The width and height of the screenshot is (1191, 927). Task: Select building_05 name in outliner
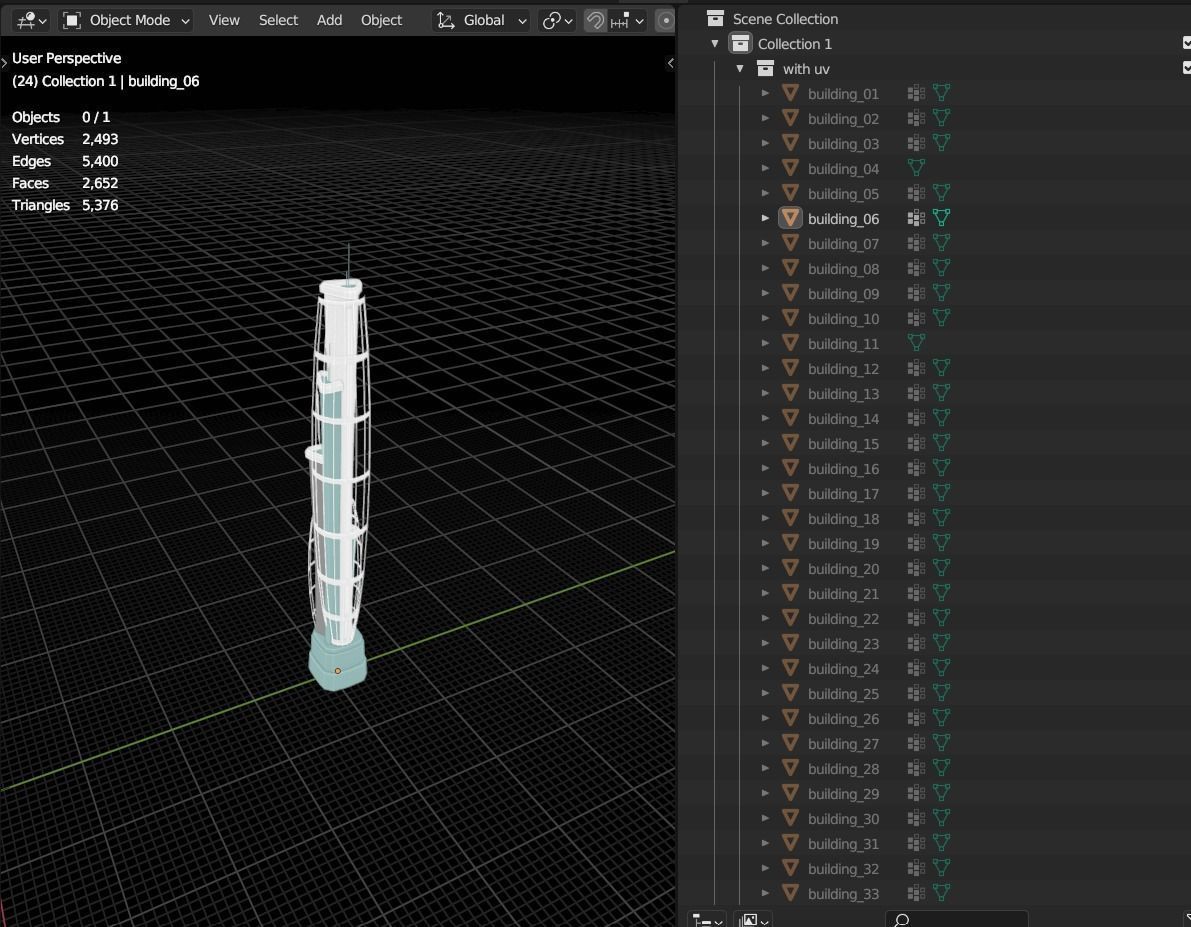tap(843, 194)
